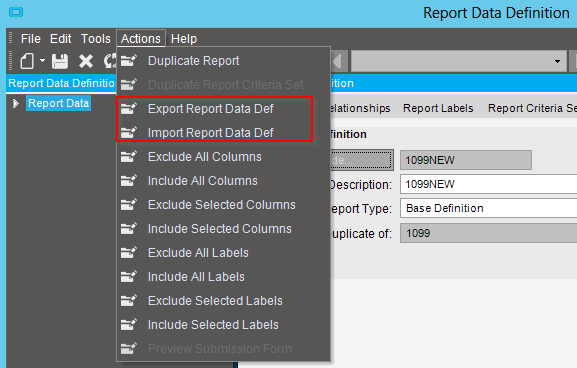Click the icon next to Include Selected Labels
The image size is (577, 368).
click(129, 324)
